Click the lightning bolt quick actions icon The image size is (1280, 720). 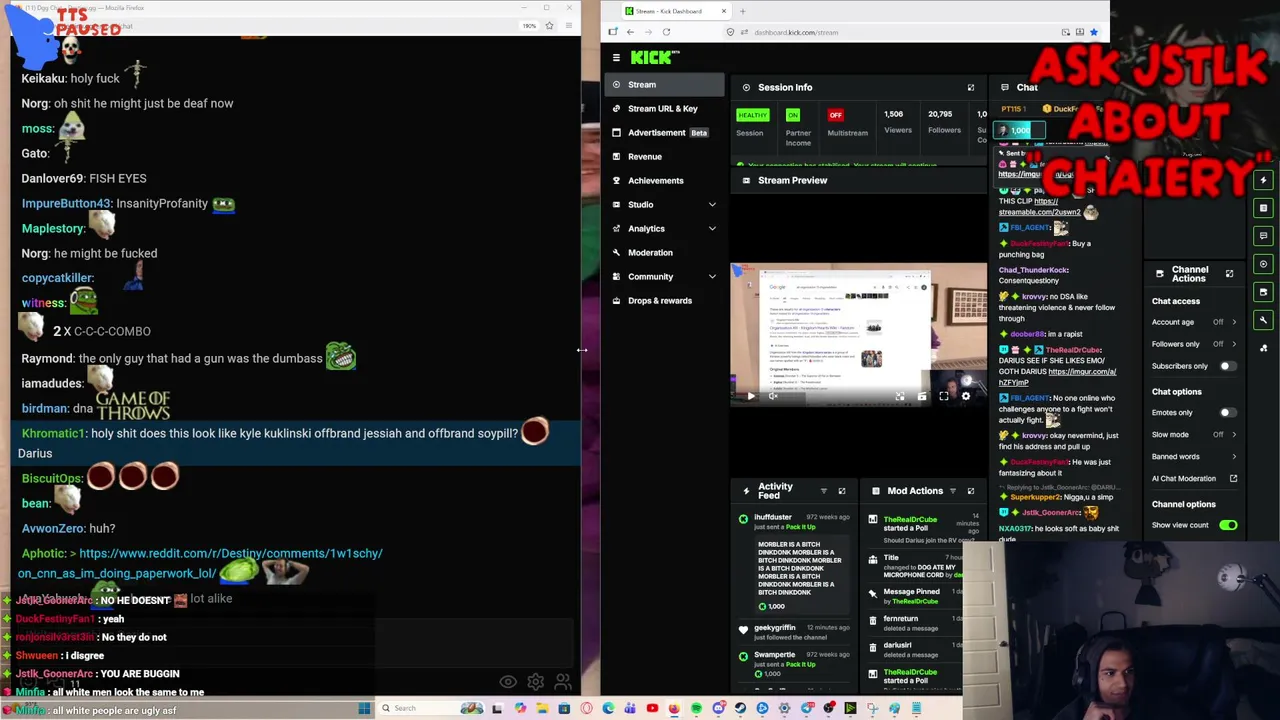point(1263,180)
